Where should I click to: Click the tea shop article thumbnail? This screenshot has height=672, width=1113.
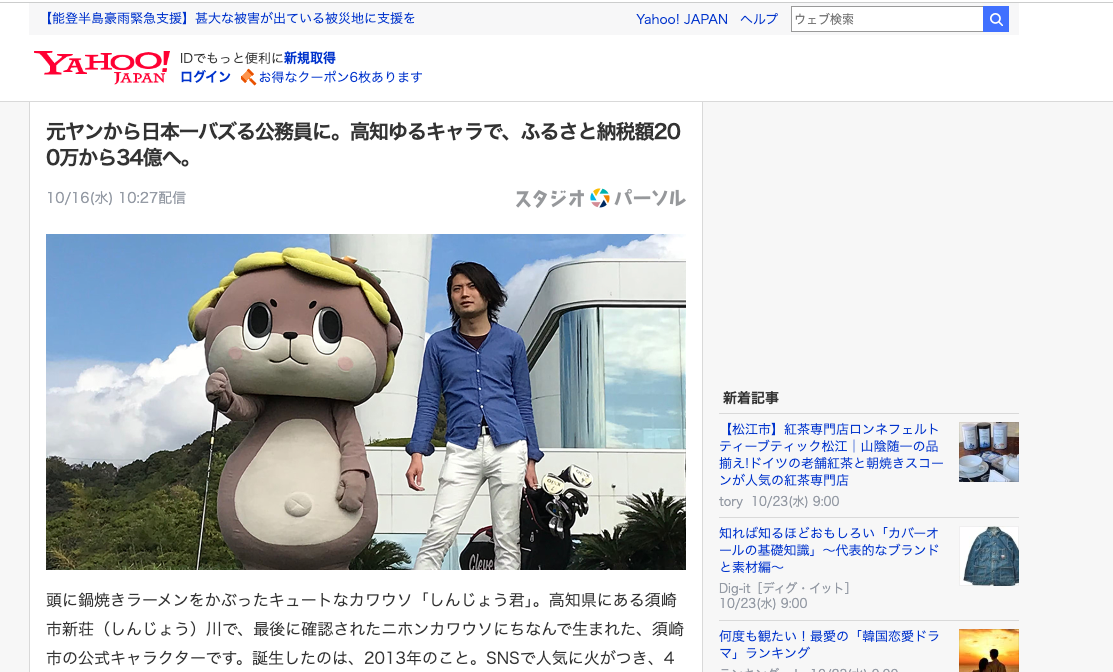[x=989, y=452]
